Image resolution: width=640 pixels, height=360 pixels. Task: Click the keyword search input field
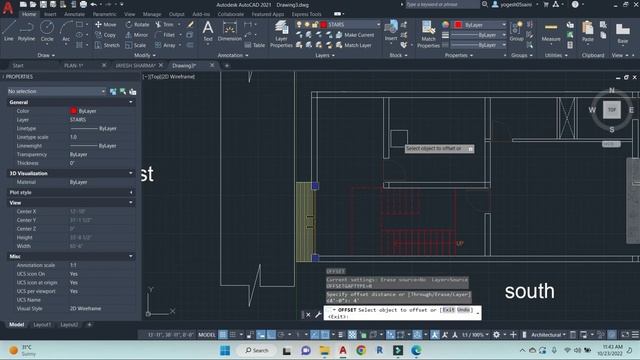point(442,4)
